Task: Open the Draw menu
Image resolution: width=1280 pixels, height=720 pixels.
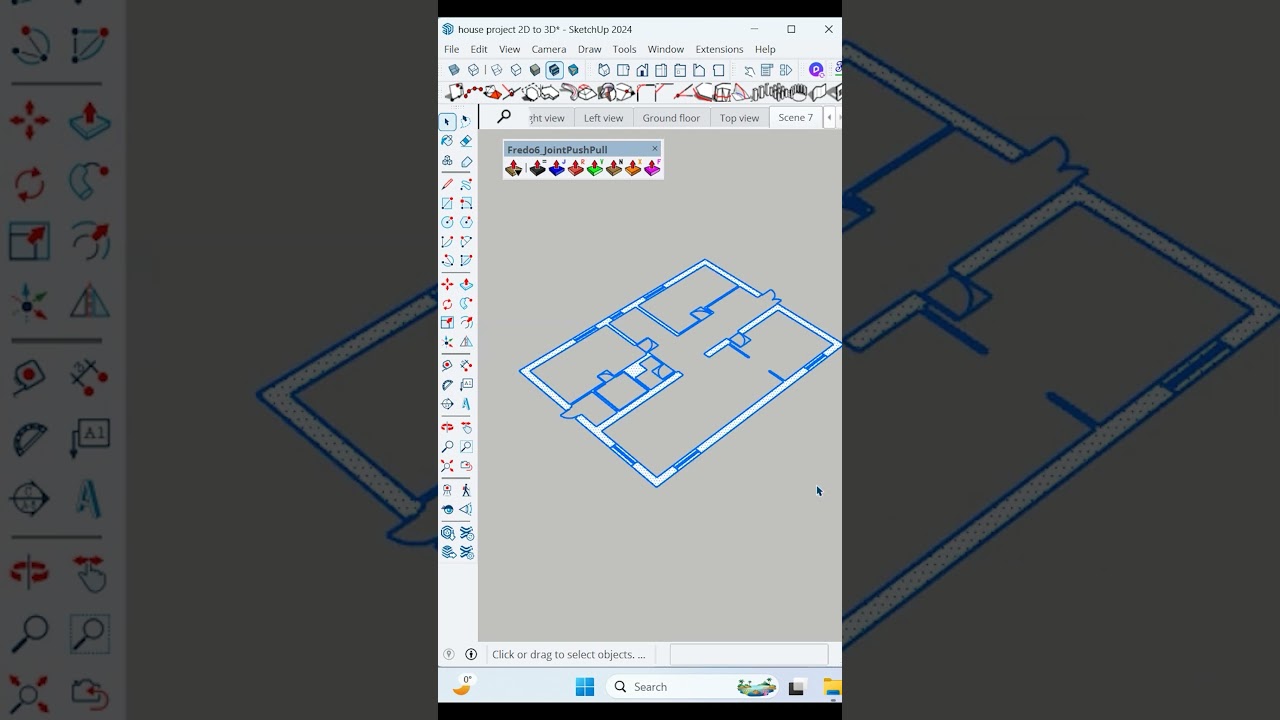Action: pyautogui.click(x=590, y=49)
